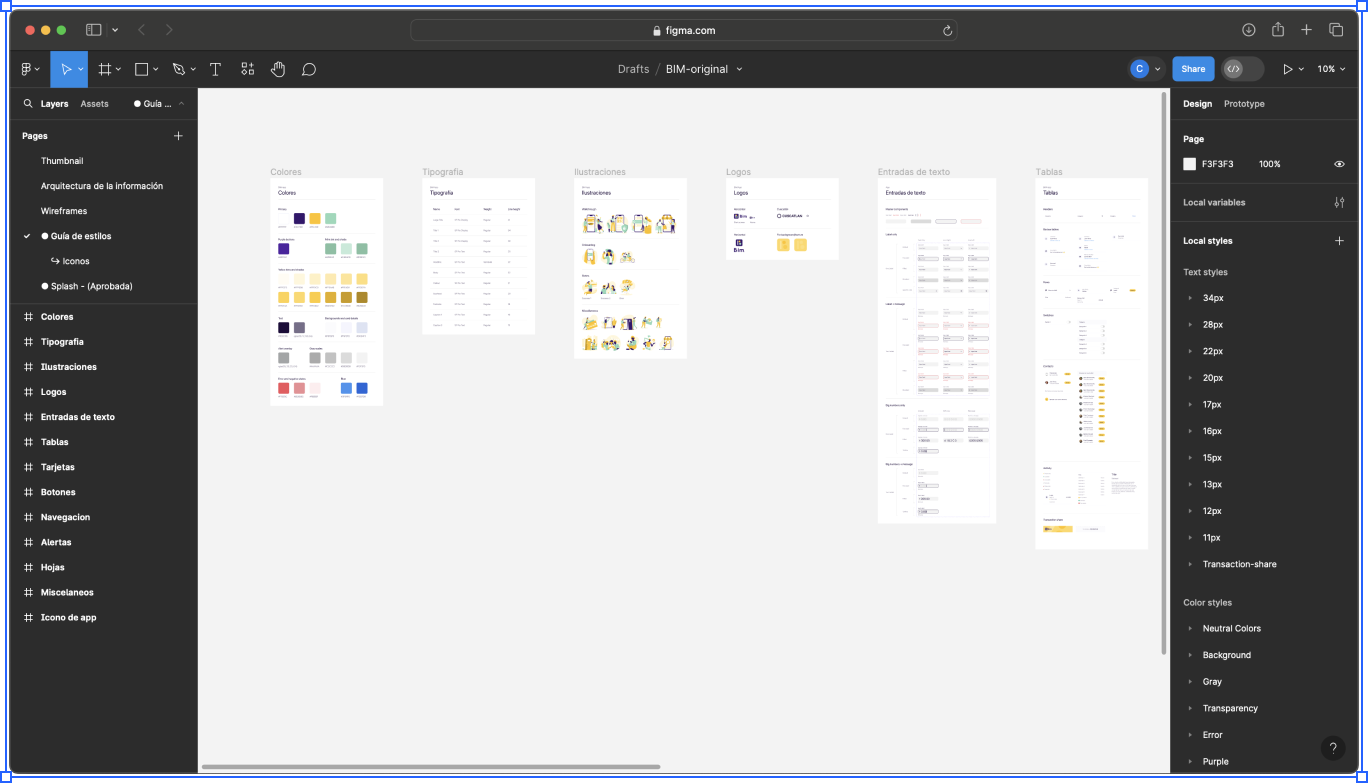The width and height of the screenshot is (1368, 783).
Task: Add a new page with plus icon
Action: [x=178, y=136]
